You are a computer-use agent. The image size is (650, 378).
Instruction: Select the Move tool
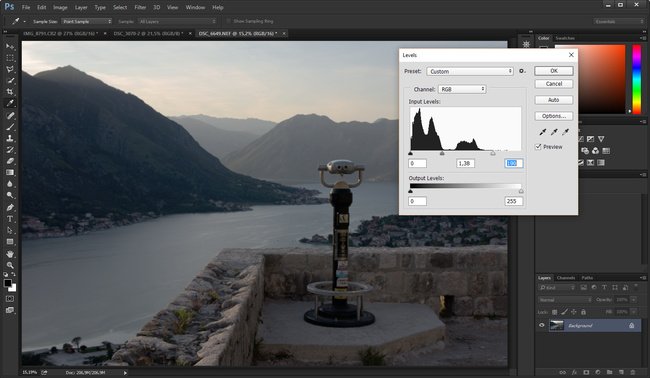tap(10, 46)
